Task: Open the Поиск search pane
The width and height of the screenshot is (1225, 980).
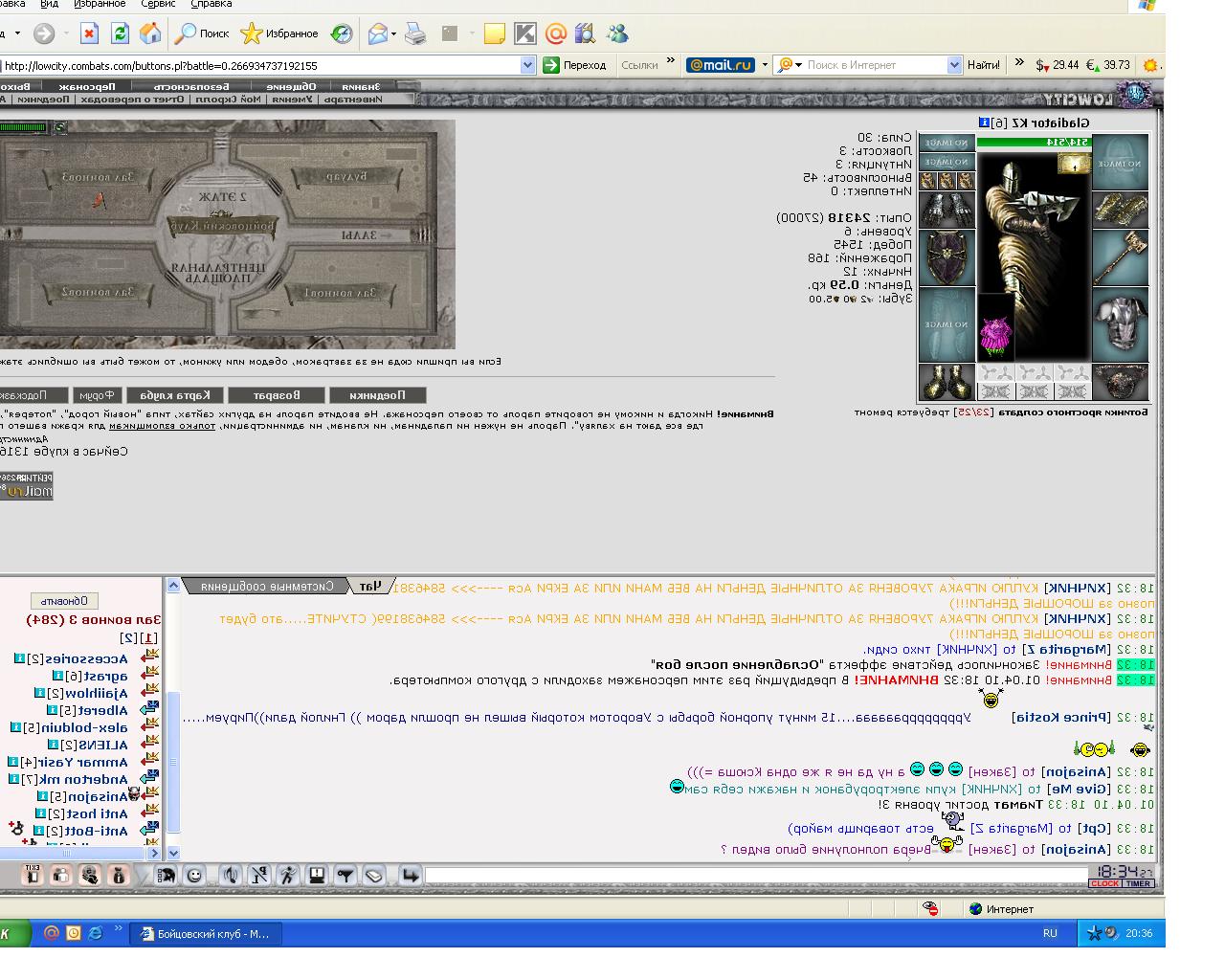Action: click(202, 34)
